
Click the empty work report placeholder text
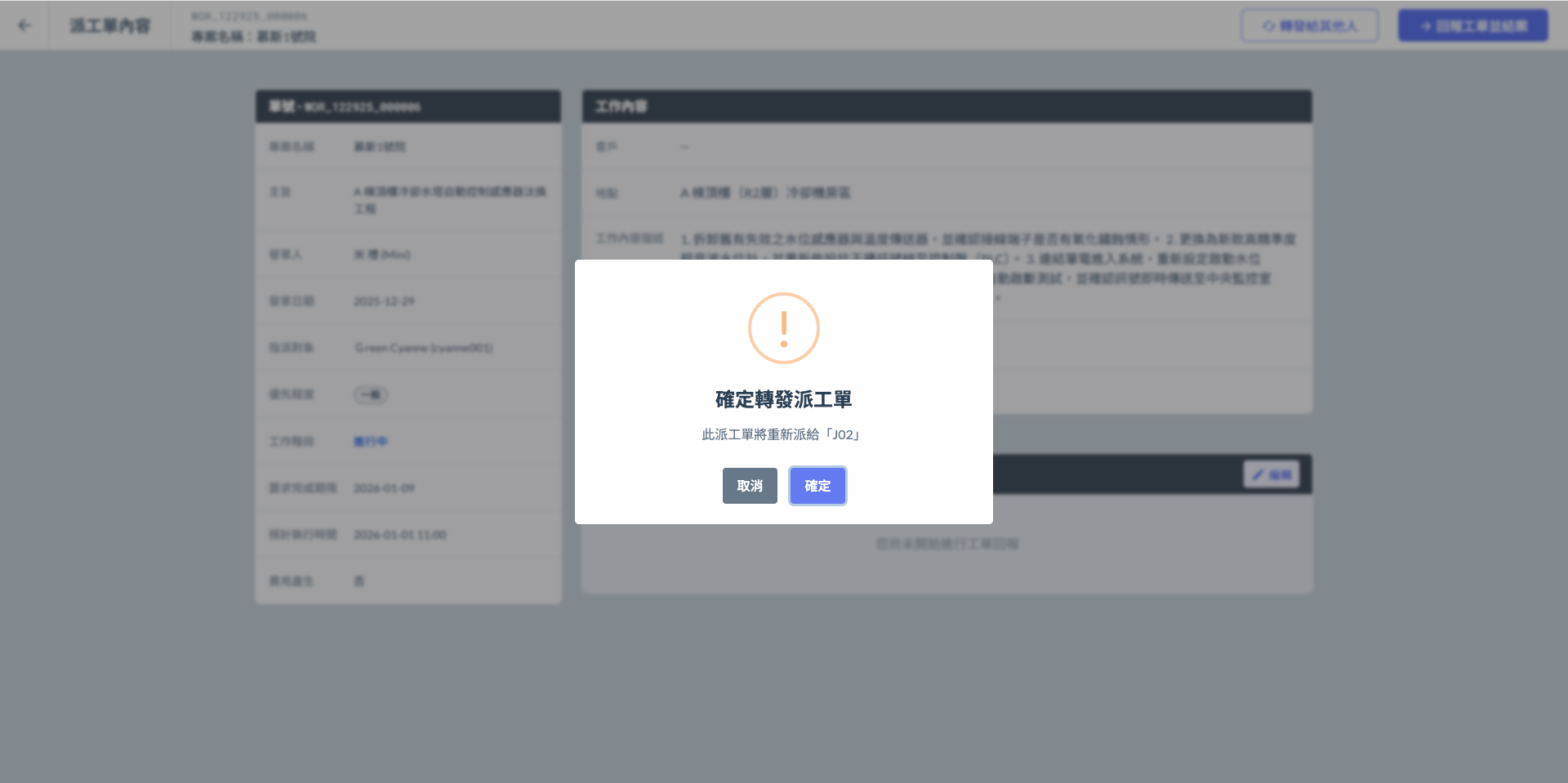click(947, 544)
